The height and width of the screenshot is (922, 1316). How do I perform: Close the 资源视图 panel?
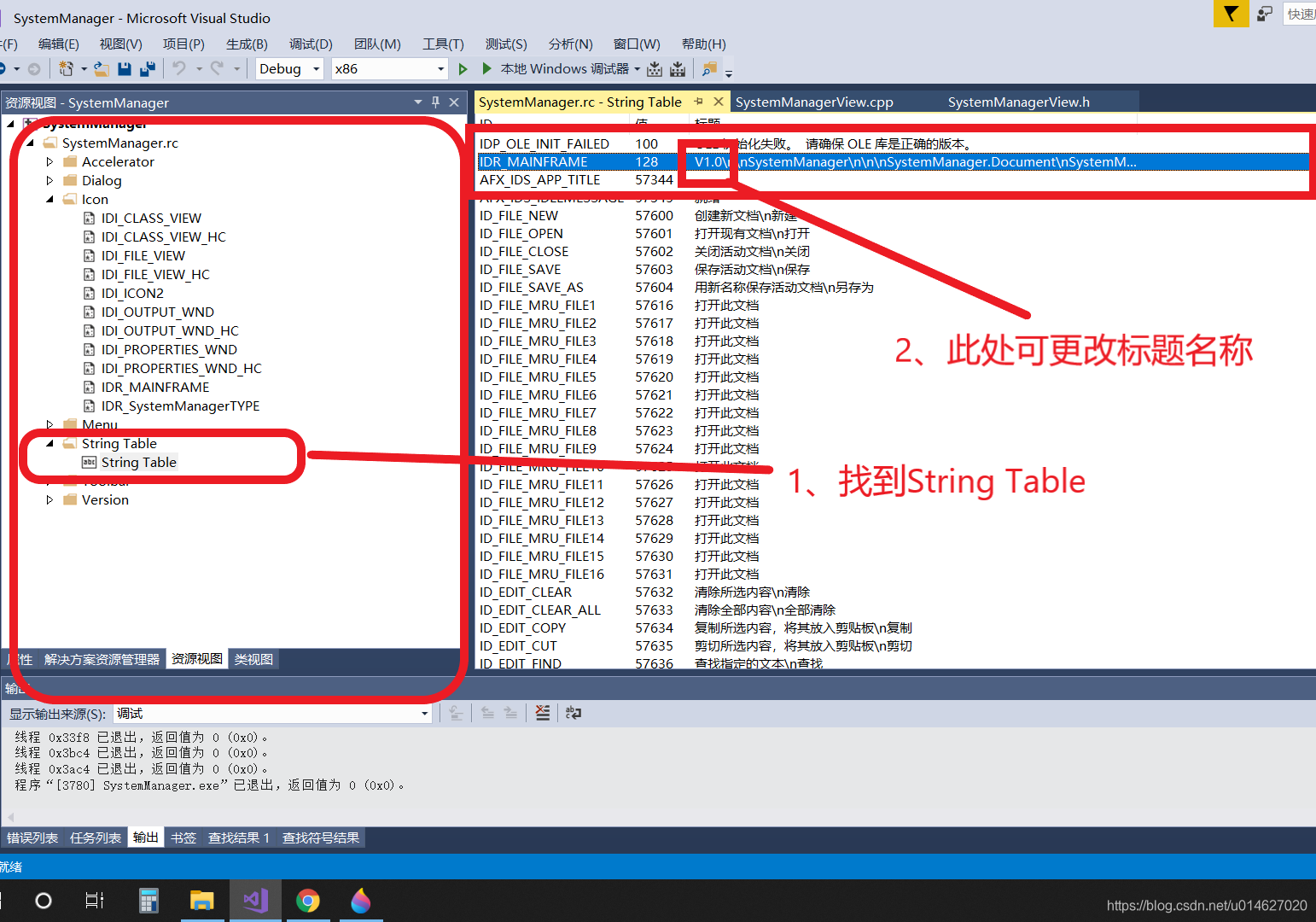coord(454,102)
